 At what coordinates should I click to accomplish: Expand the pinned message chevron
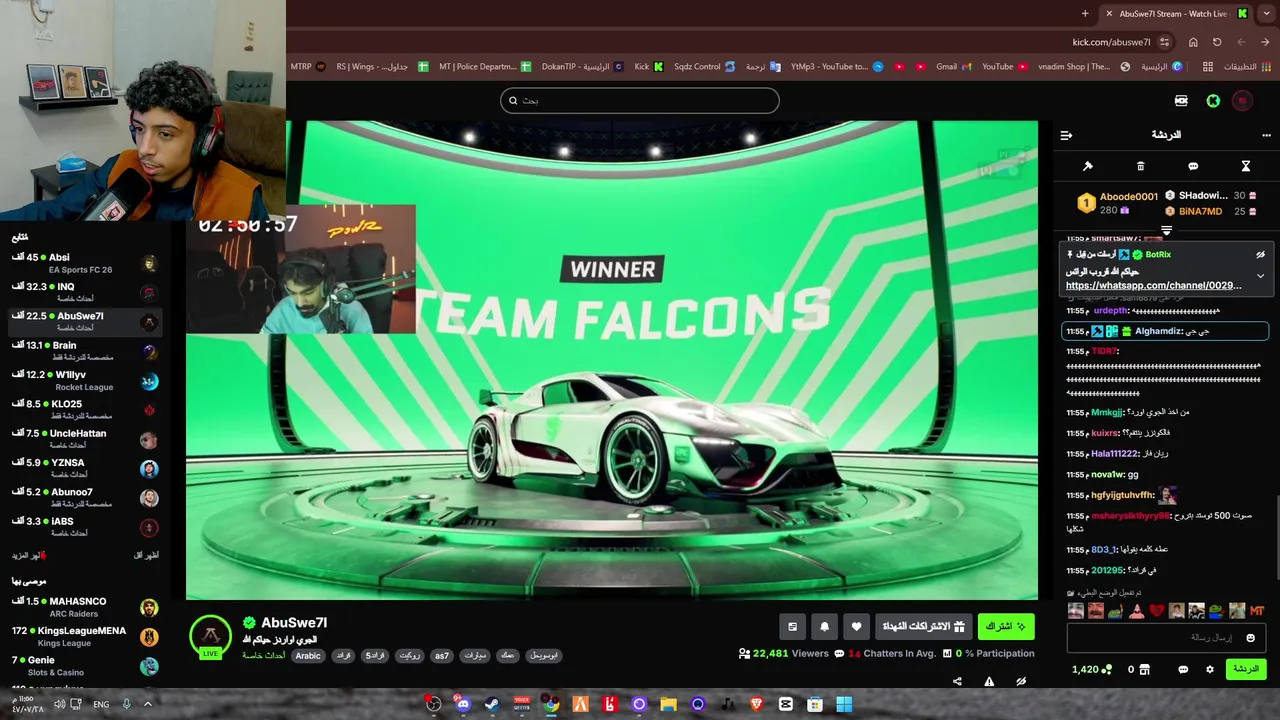click(x=1260, y=275)
